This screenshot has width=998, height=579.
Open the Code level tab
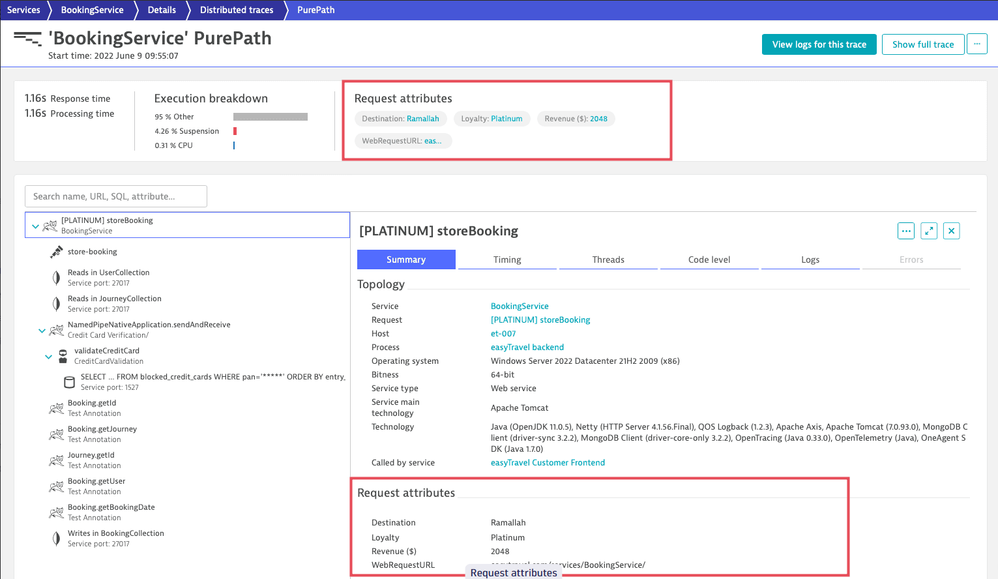(x=709, y=260)
